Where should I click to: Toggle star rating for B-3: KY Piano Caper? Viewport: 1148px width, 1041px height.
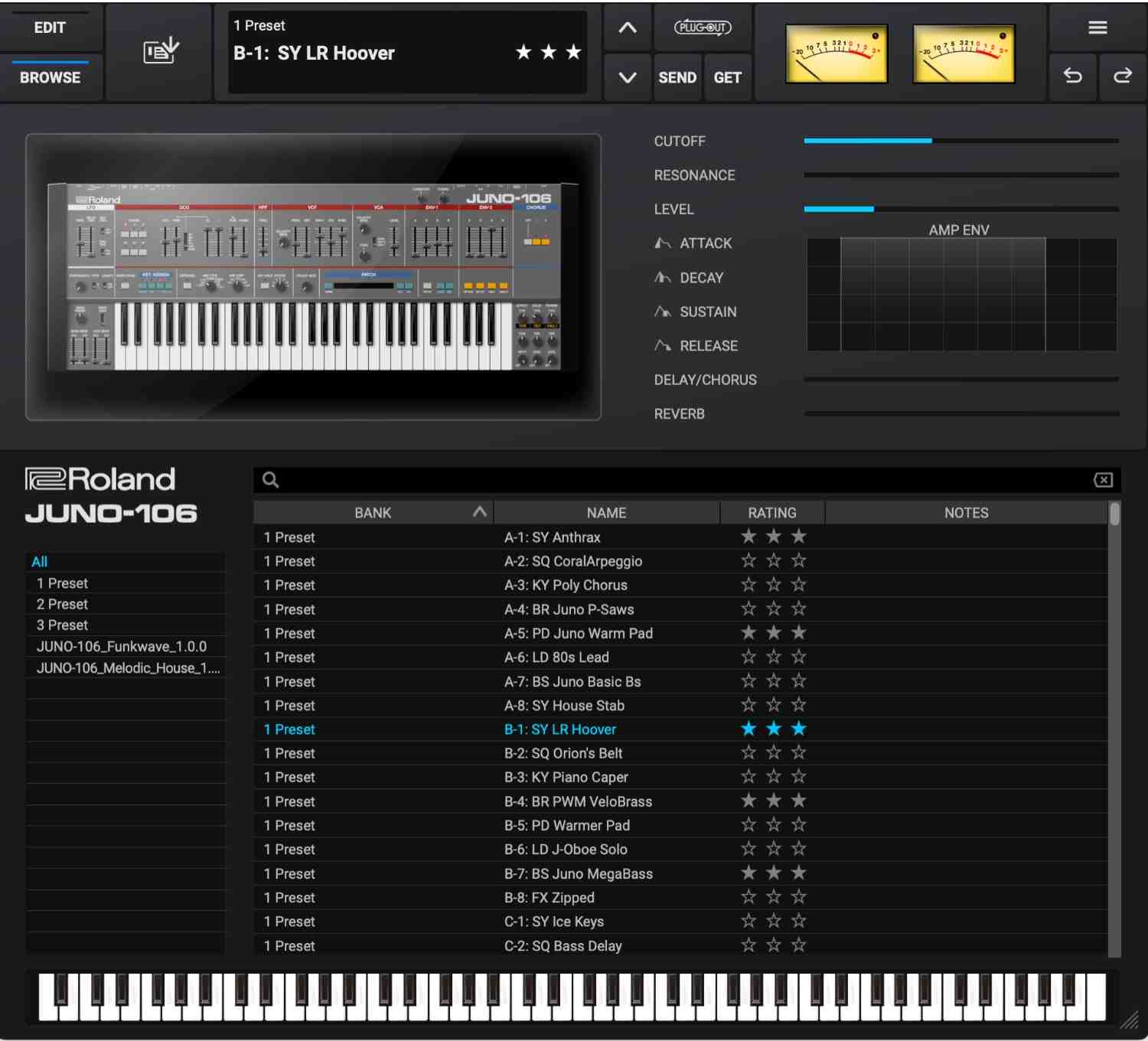tap(773, 777)
